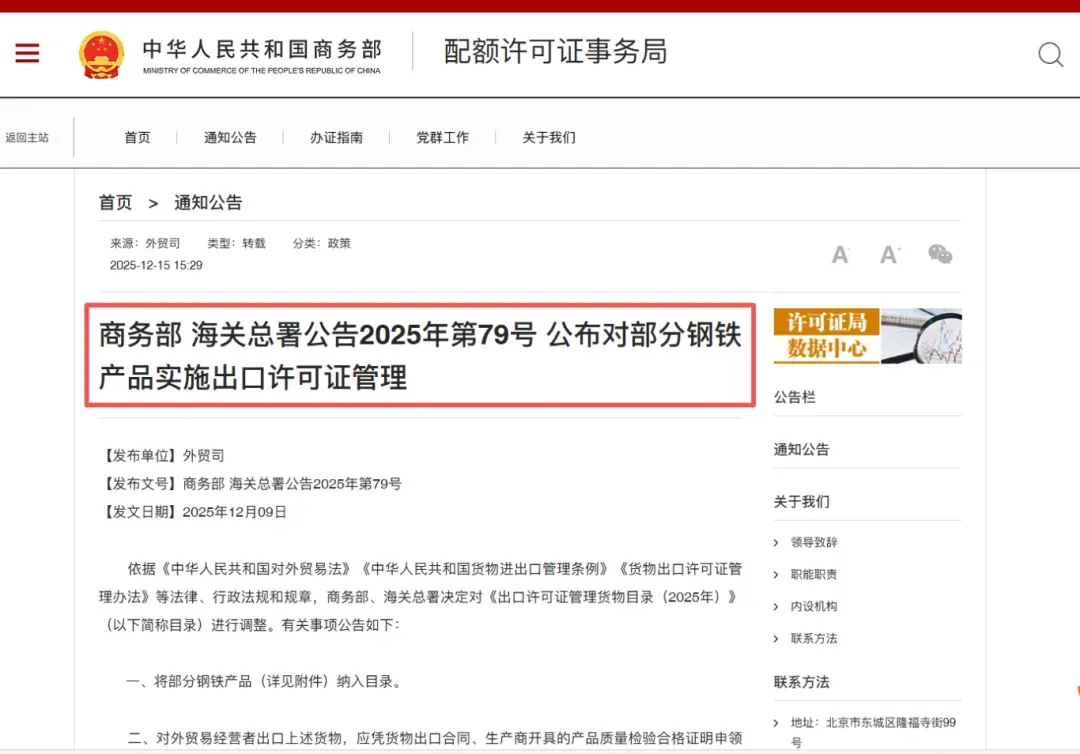This screenshot has height=754, width=1080.
Task: Click the line 一、将部分钢铁产品（详见附件）纳入目录。
Action: (266, 682)
